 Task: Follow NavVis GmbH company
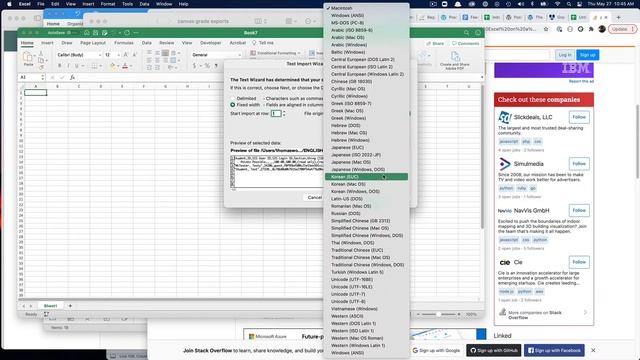[579, 210]
